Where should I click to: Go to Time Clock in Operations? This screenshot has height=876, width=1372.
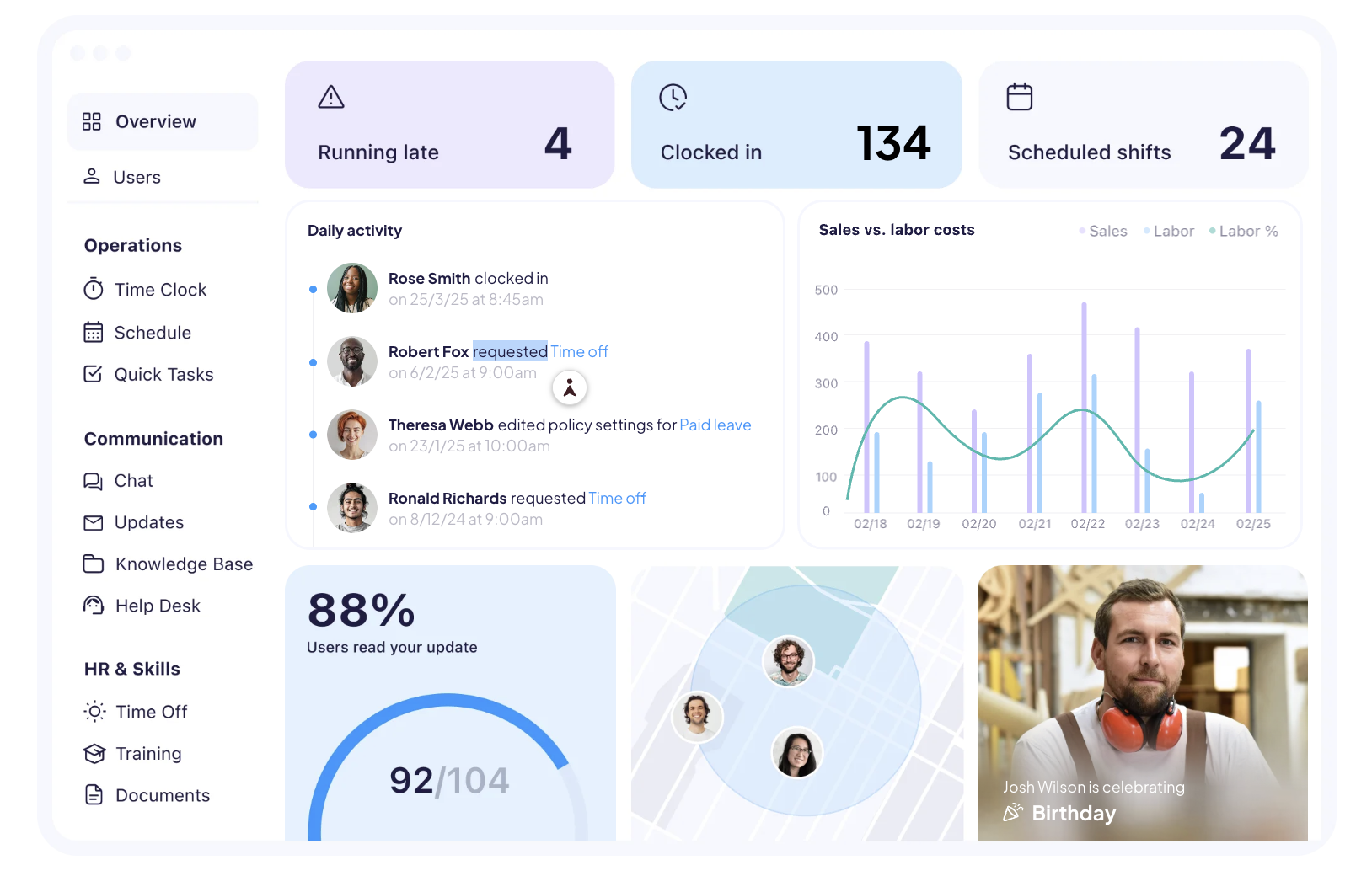160,290
